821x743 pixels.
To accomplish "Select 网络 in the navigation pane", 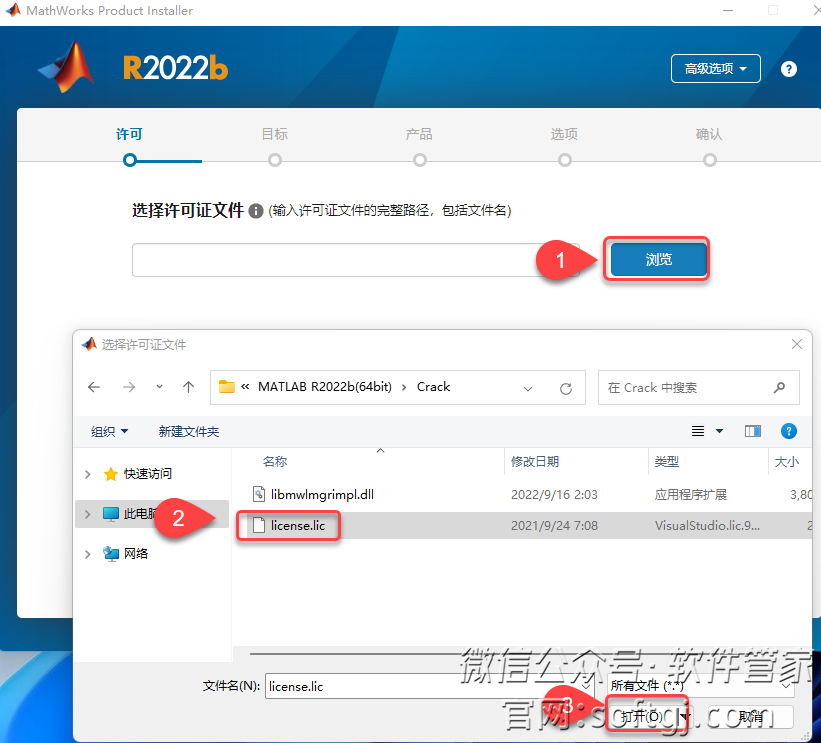I will (x=136, y=553).
